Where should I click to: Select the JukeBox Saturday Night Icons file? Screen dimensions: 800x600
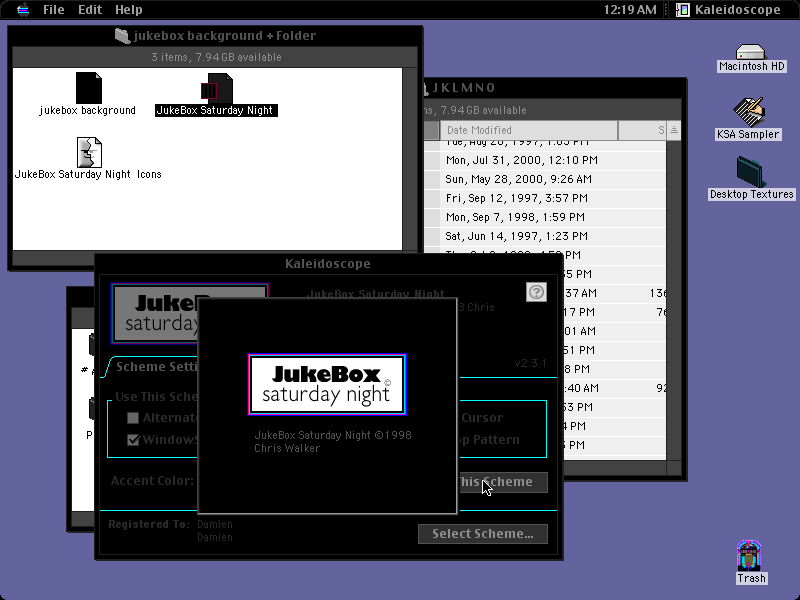click(89, 153)
